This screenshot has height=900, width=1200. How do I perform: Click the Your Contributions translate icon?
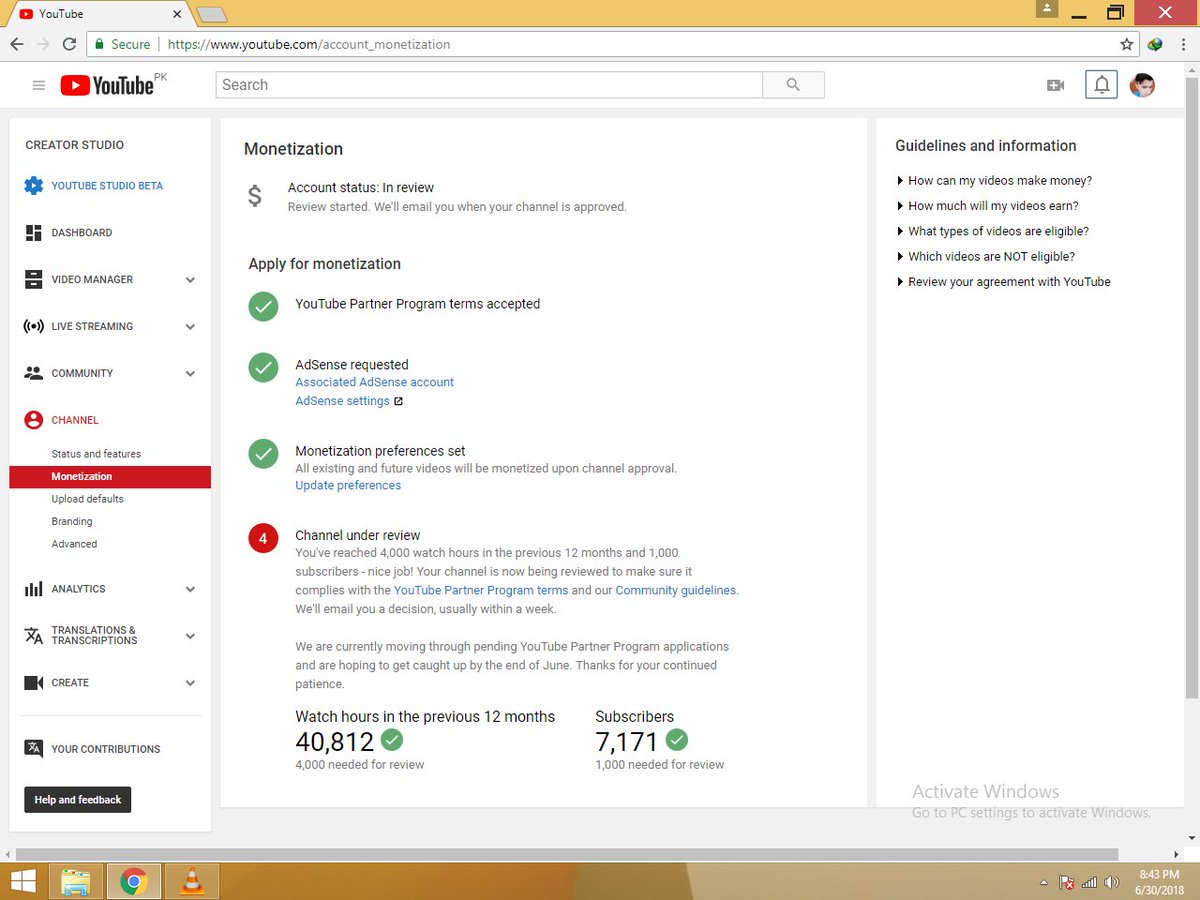34,749
